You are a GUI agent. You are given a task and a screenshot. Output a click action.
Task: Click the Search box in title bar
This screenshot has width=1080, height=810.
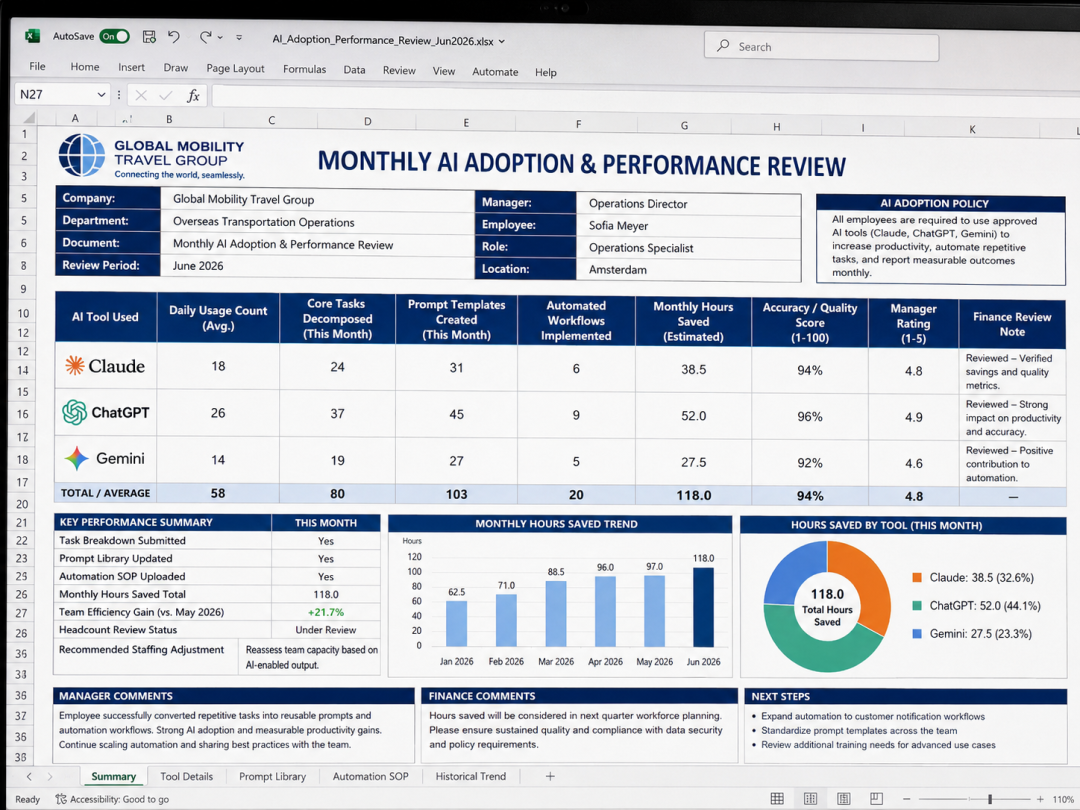(821, 47)
